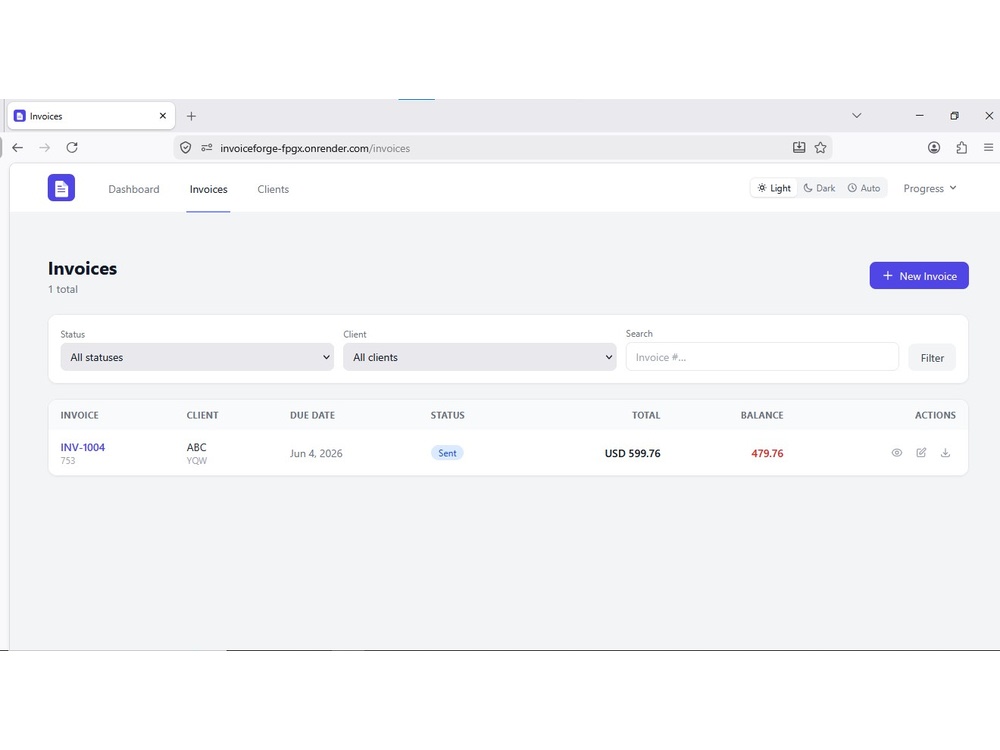Select the Invoices browser tab
The width and height of the screenshot is (1000, 750).
(x=91, y=116)
